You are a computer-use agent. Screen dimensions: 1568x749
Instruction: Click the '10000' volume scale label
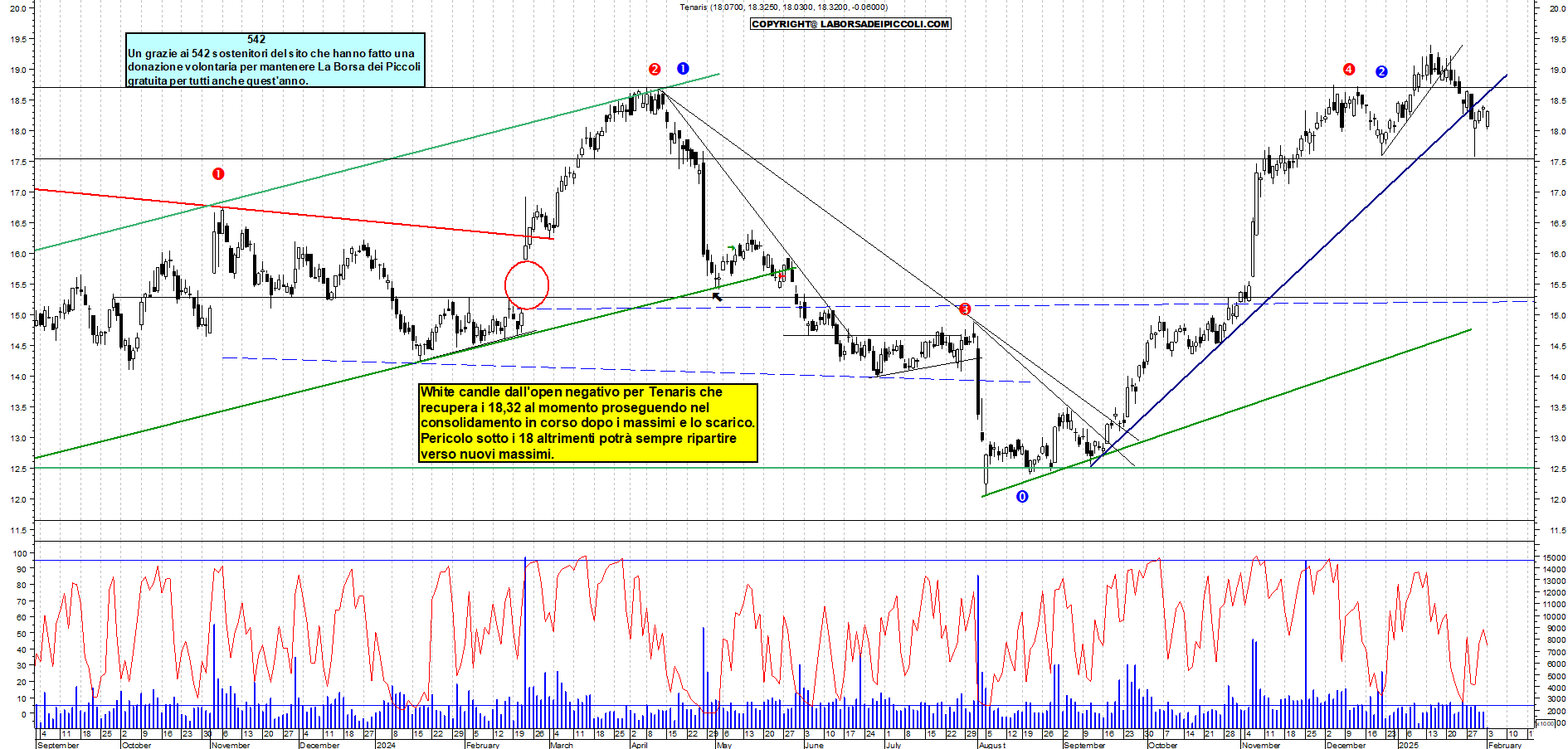pyautogui.click(x=1554, y=617)
